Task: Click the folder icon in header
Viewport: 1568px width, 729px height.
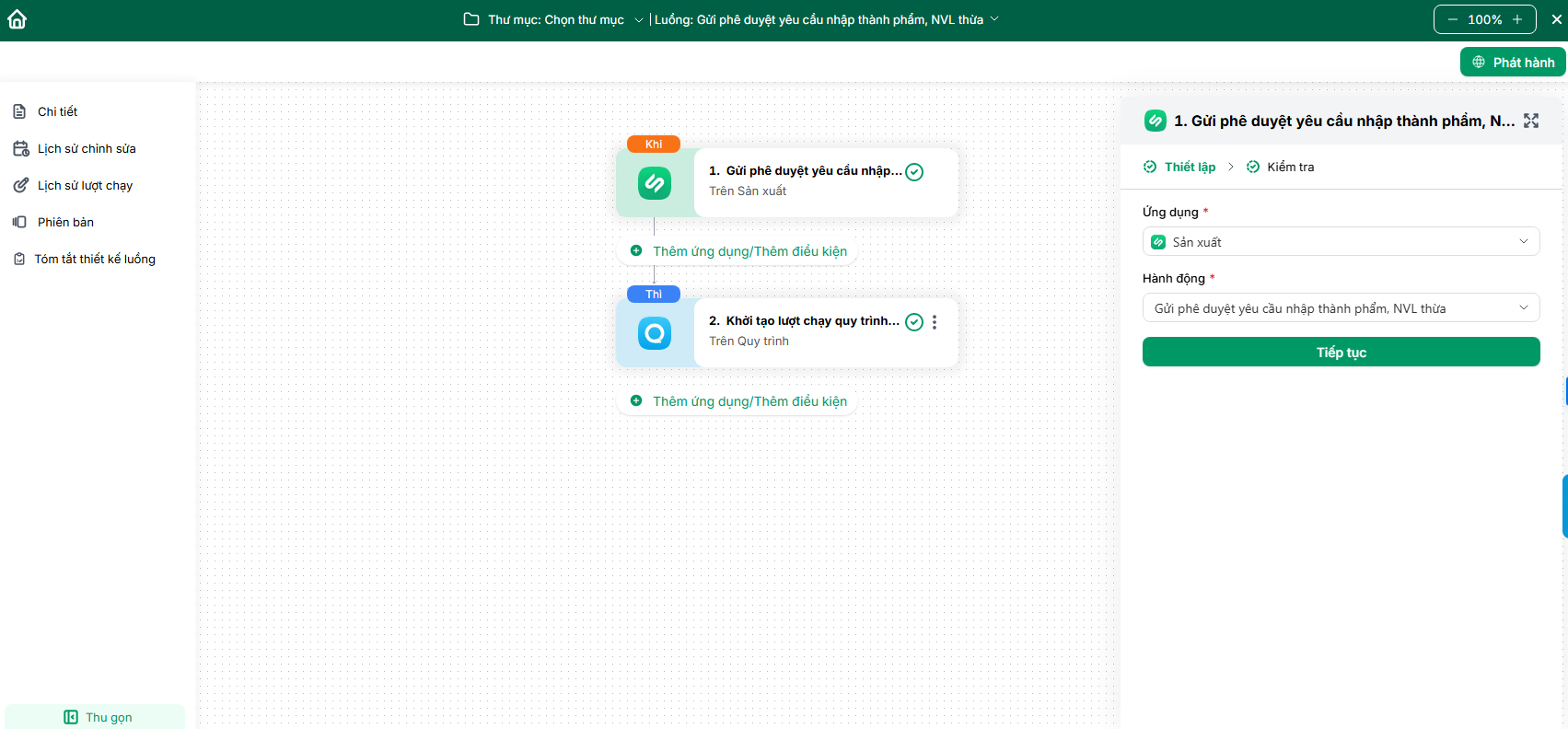Action: [471, 19]
